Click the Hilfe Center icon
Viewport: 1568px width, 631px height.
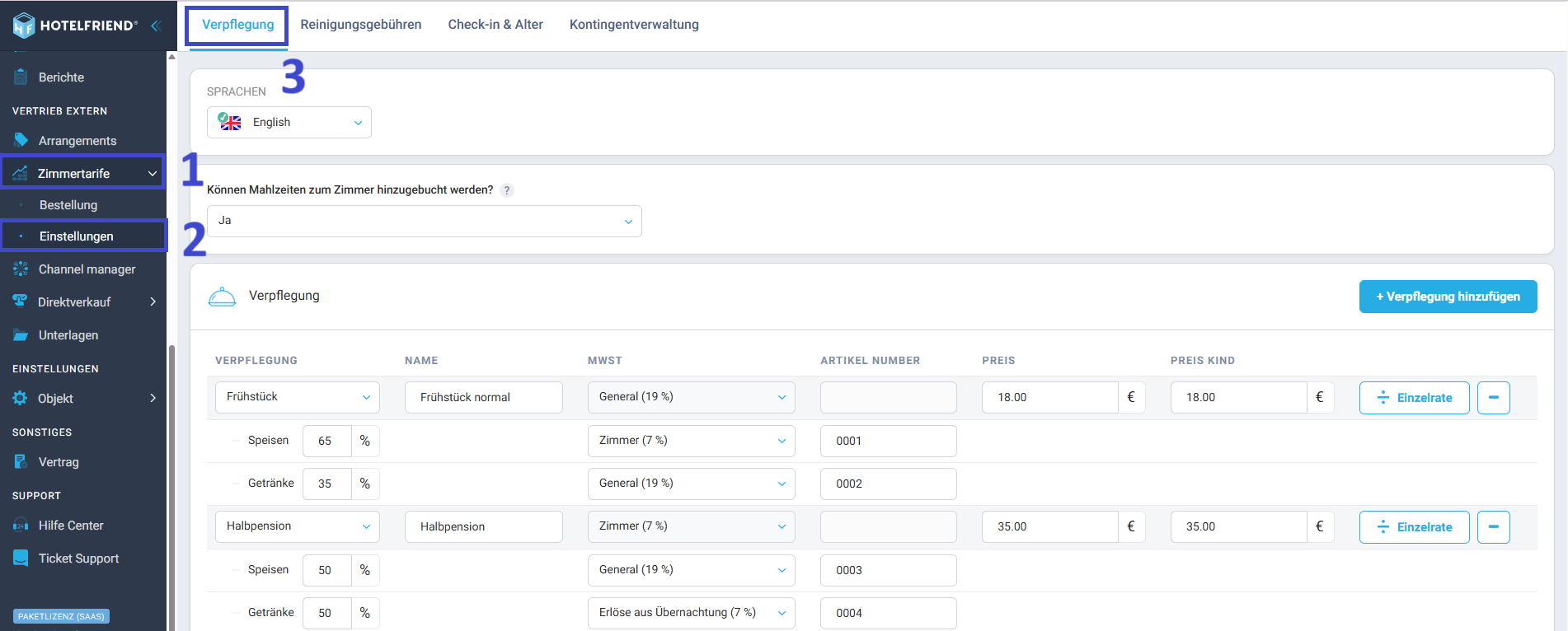click(x=21, y=526)
